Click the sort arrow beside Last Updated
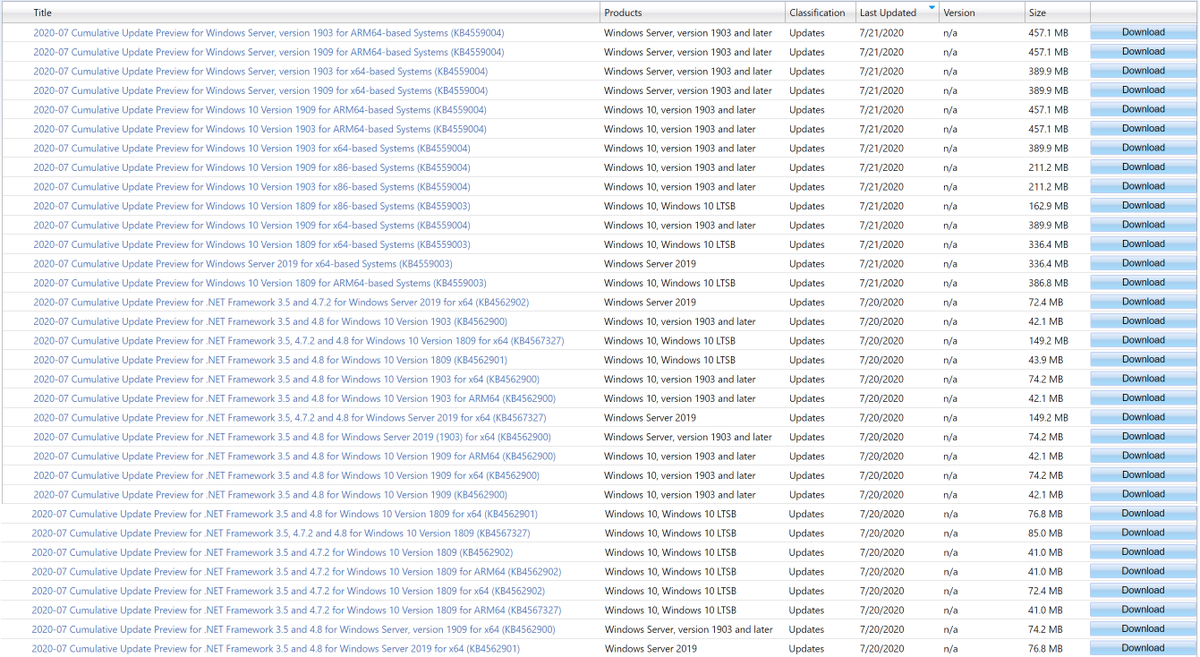This screenshot has height=657, width=1200. point(932,8)
